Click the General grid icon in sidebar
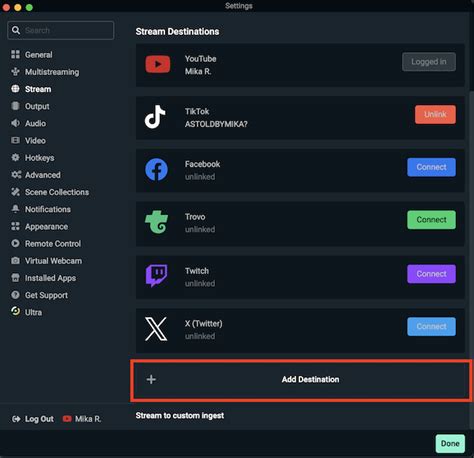 15,54
